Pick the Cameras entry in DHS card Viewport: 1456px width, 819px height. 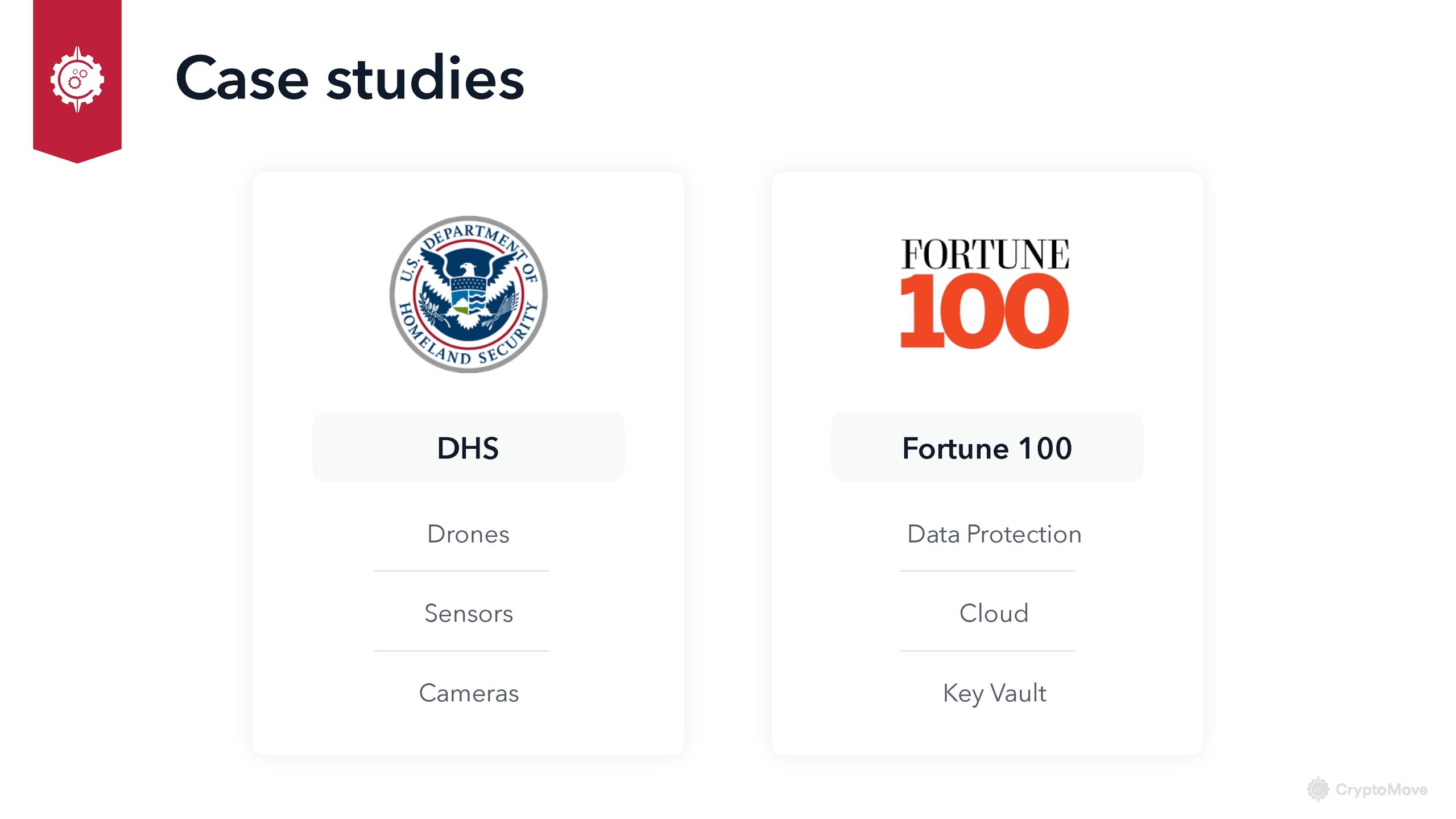pos(468,693)
